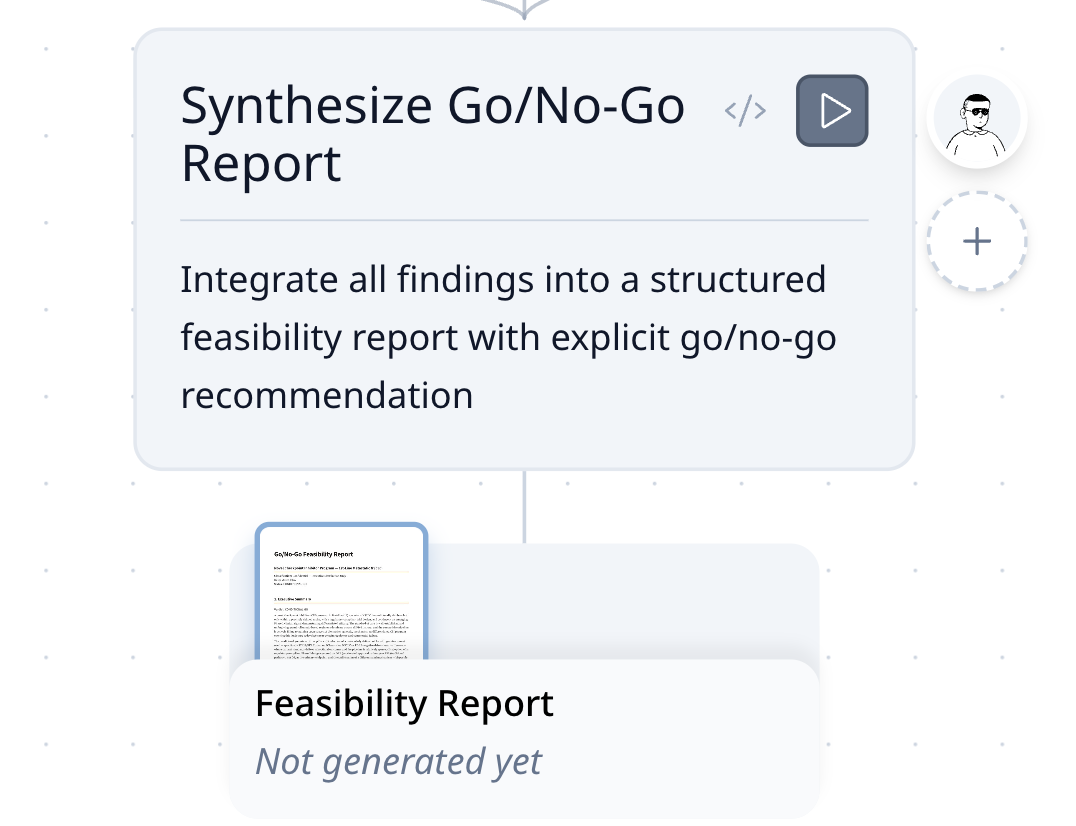The height and width of the screenshot is (826, 1076).
Task: Click the "Feasibility Report" output label
Action: point(404,704)
